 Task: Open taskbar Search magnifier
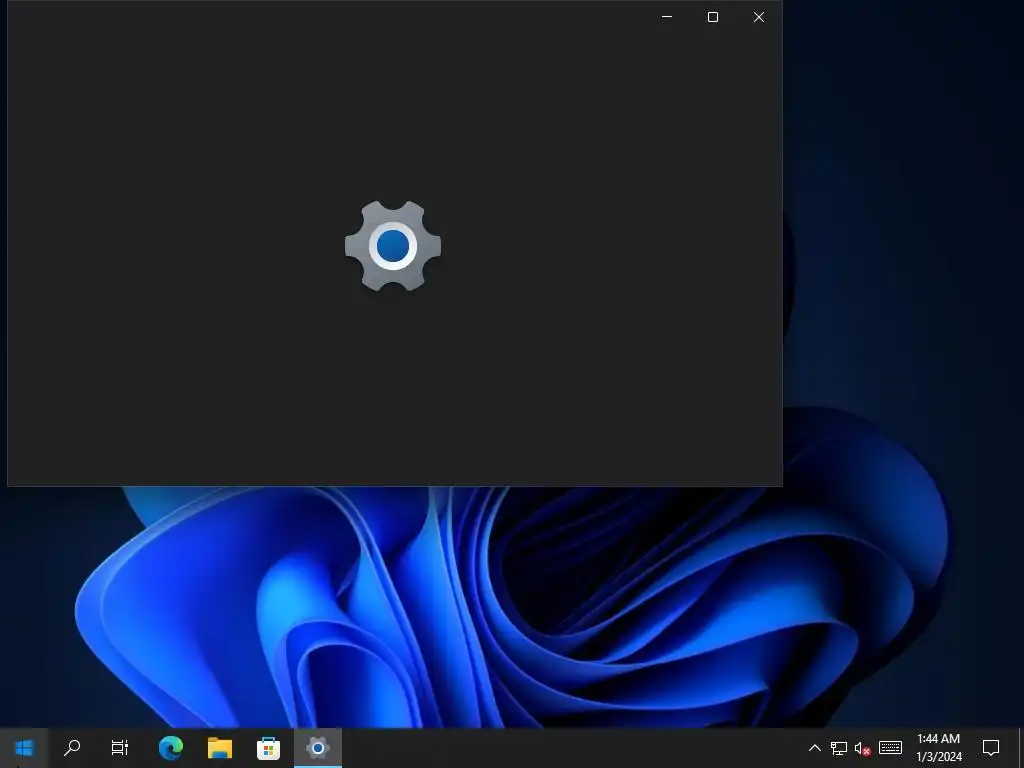pyautogui.click(x=72, y=748)
